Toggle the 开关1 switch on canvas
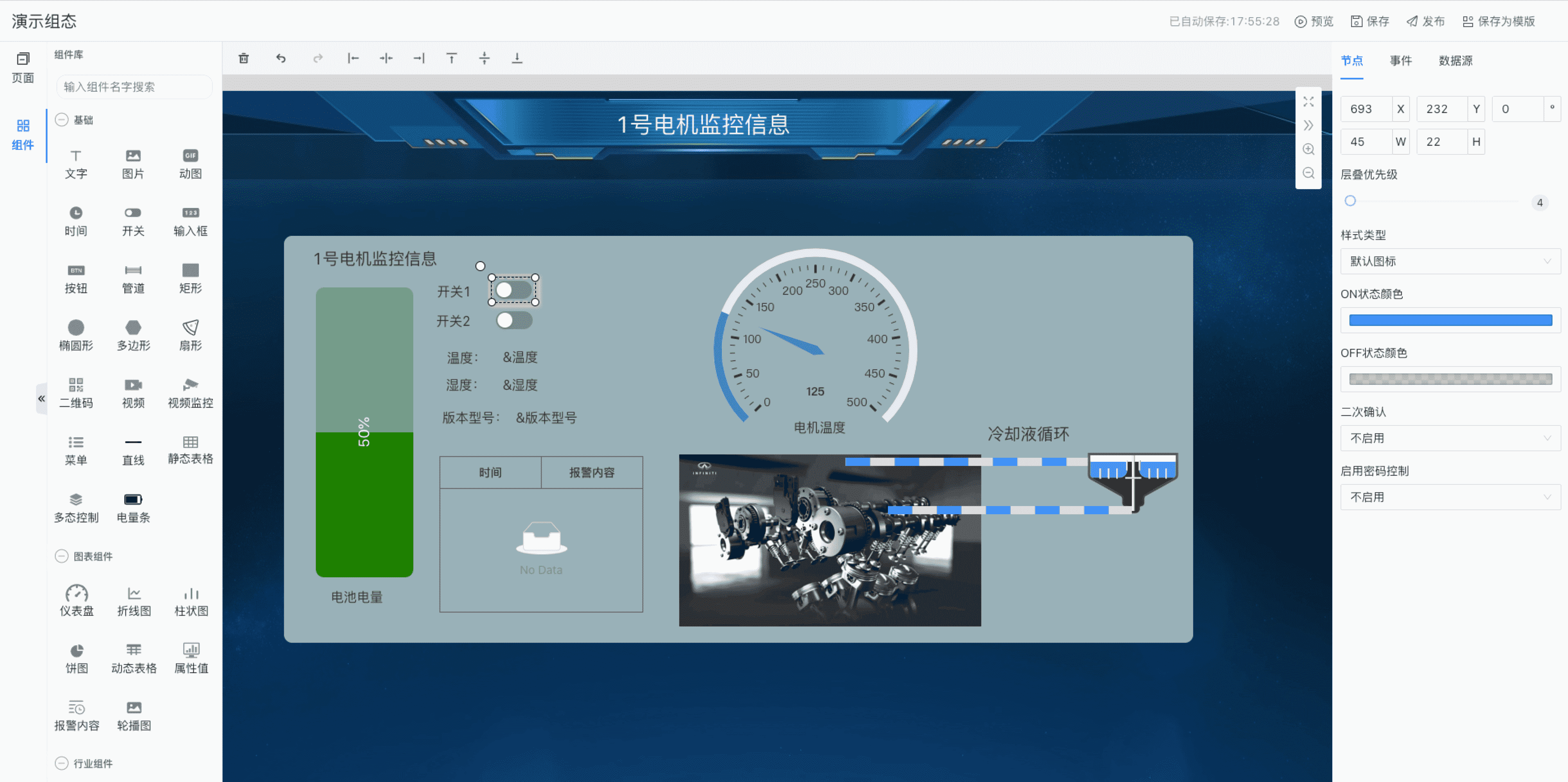Image resolution: width=1568 pixels, height=782 pixels. 513,290
